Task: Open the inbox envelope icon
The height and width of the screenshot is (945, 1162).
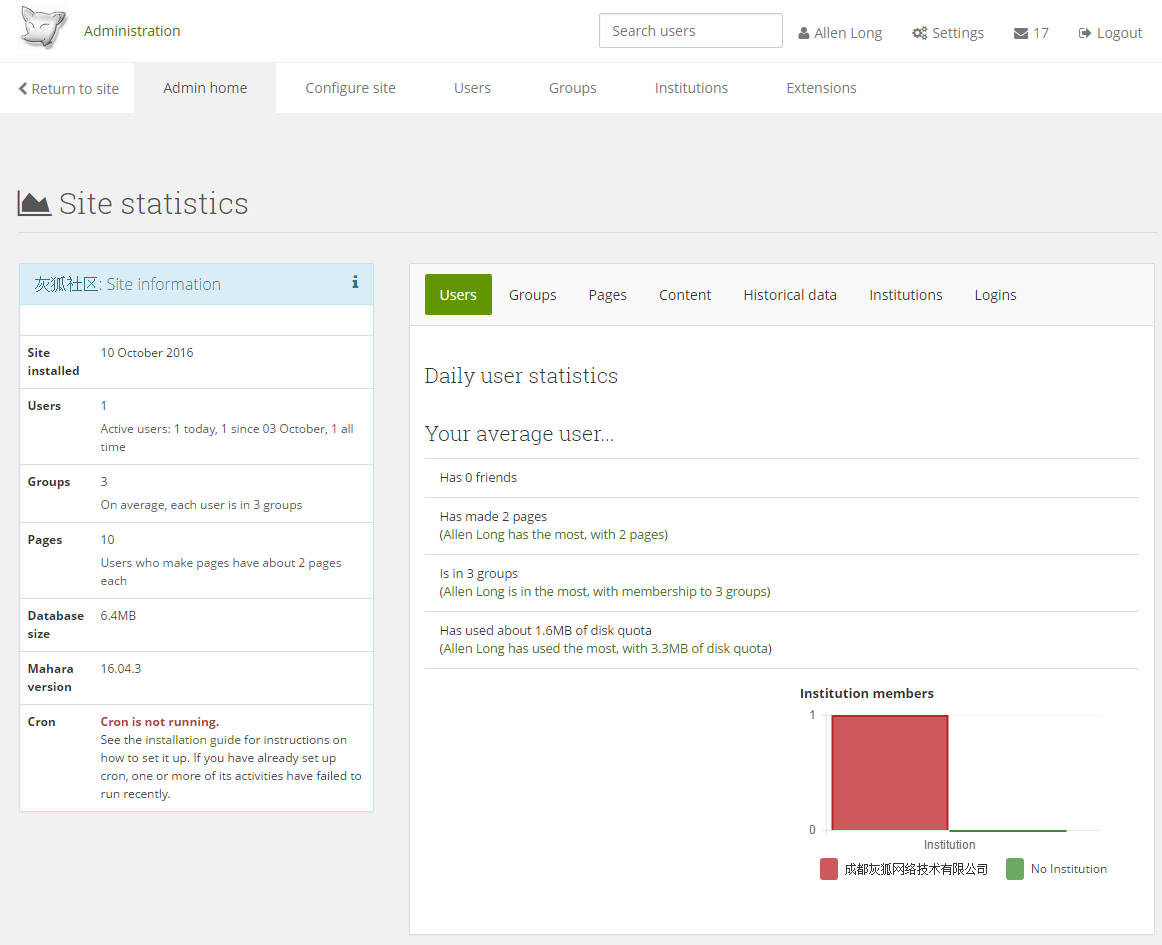Action: [x=1021, y=33]
